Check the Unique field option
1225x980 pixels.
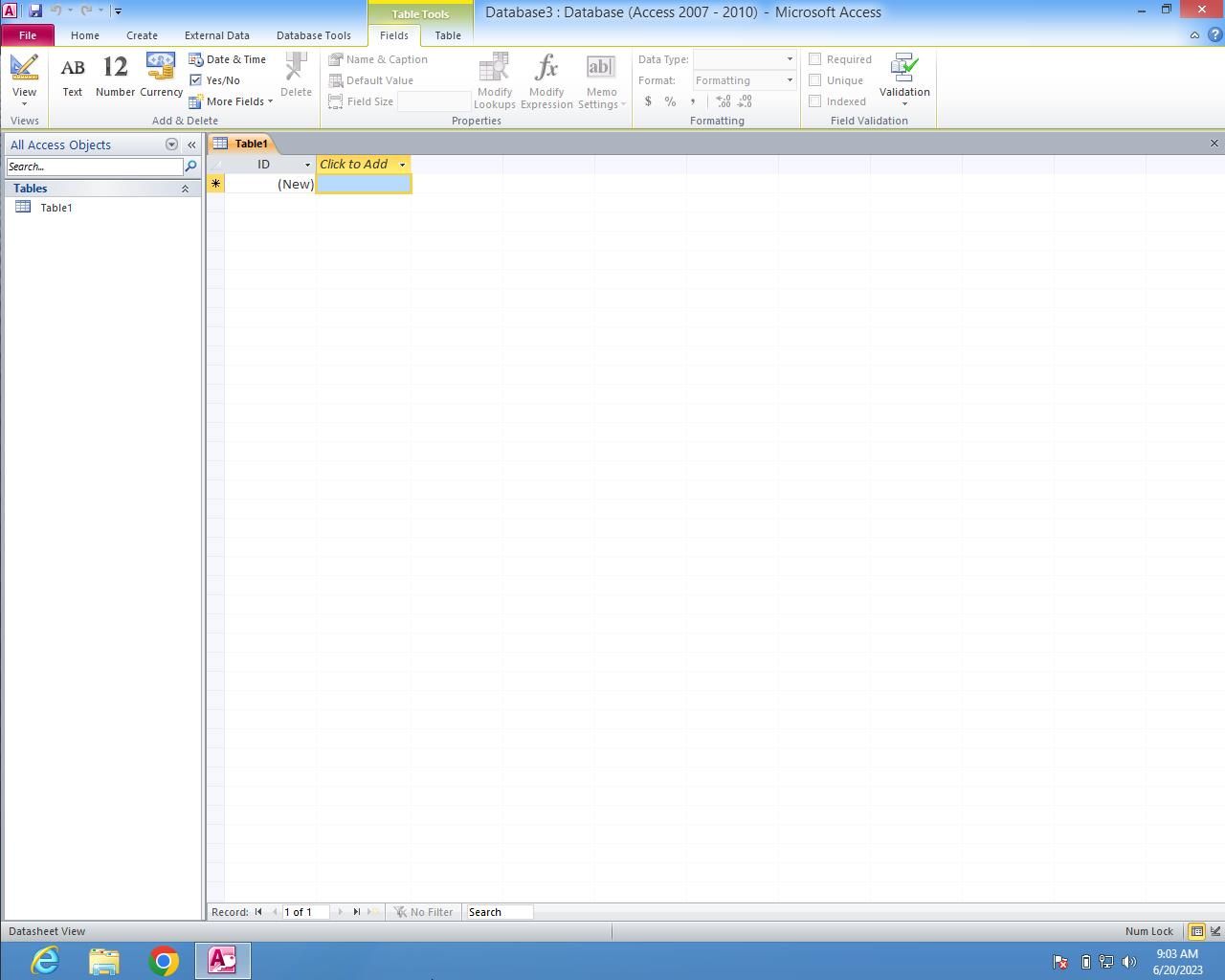[x=815, y=80]
